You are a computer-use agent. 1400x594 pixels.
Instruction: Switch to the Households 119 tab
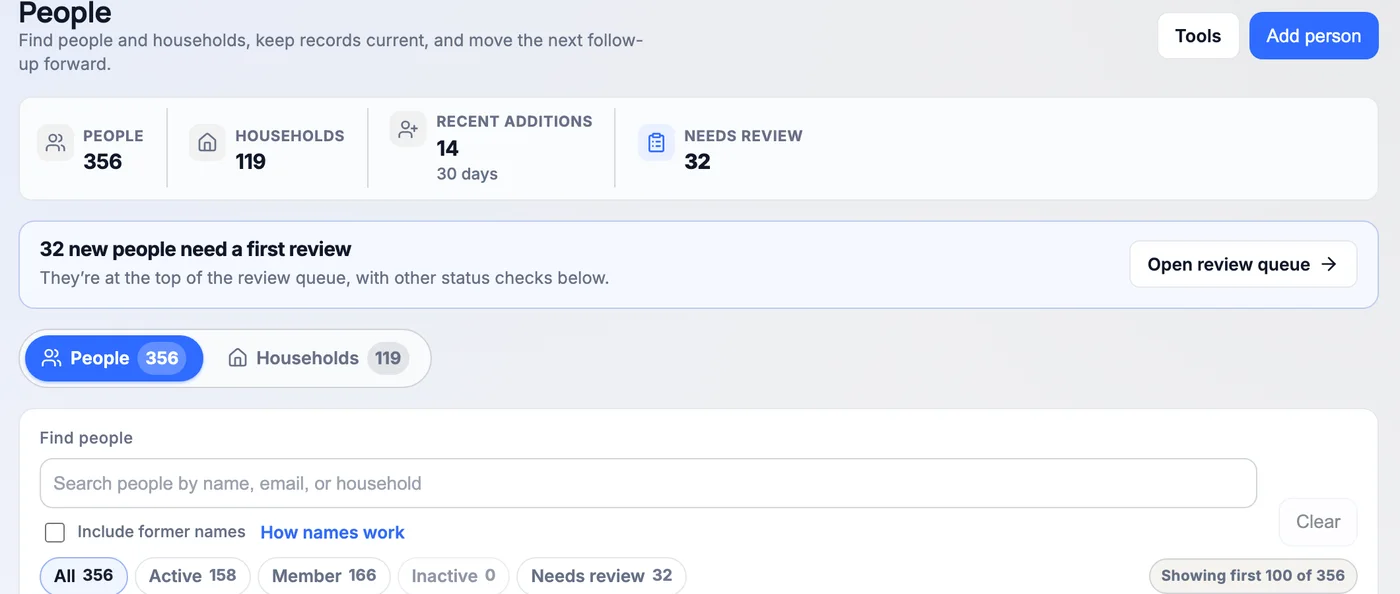pyautogui.click(x=318, y=358)
